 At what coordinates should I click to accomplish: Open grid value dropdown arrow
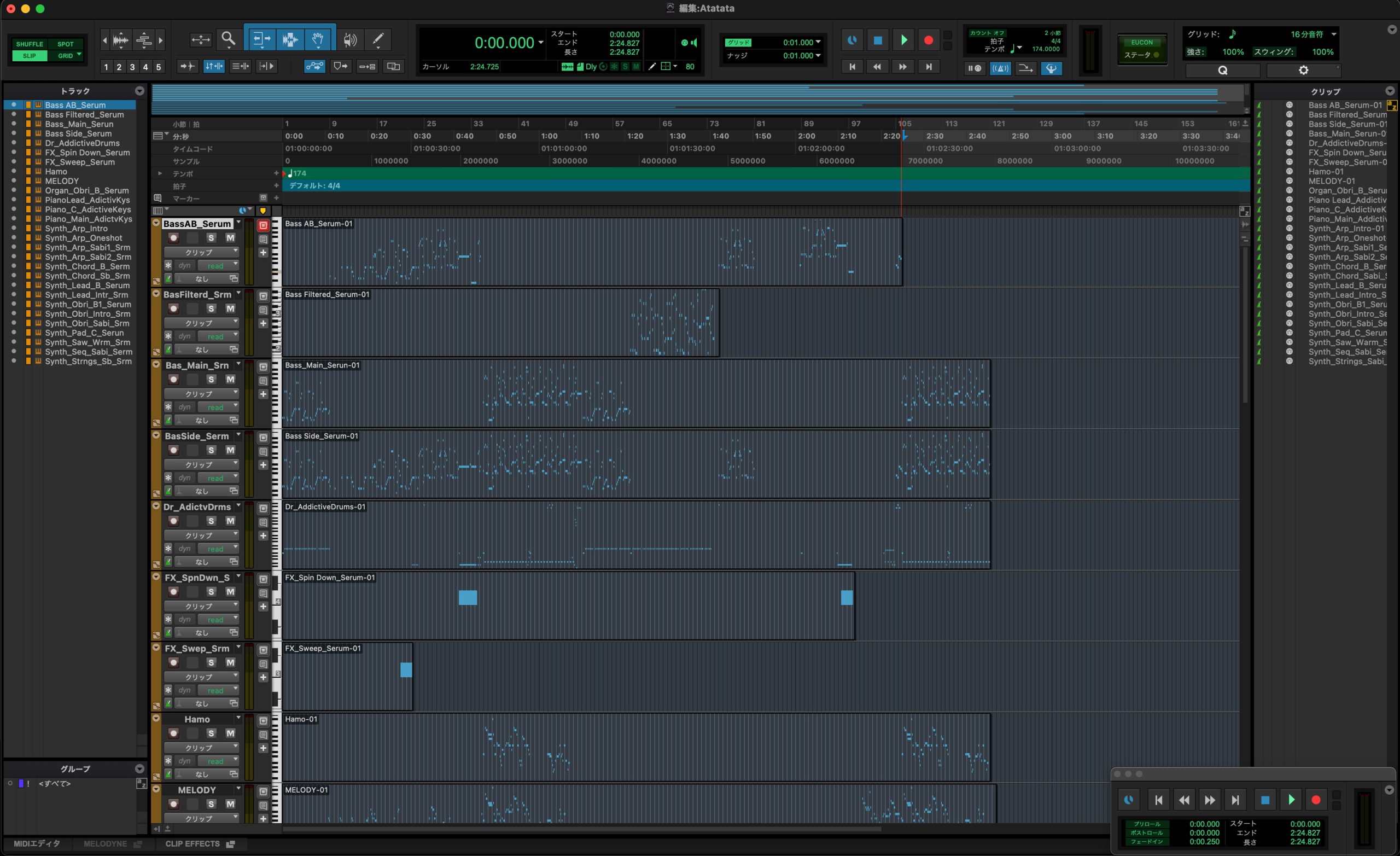pos(818,42)
